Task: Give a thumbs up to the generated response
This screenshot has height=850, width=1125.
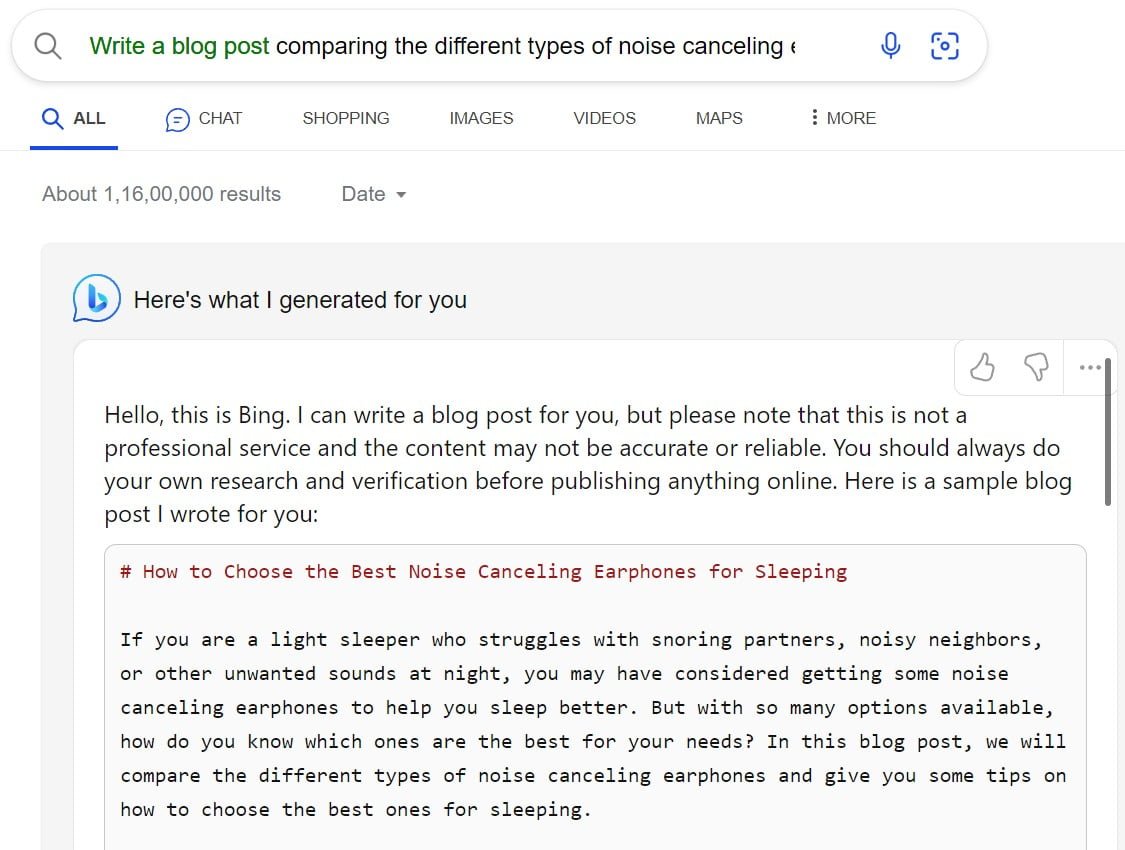Action: coord(981,367)
